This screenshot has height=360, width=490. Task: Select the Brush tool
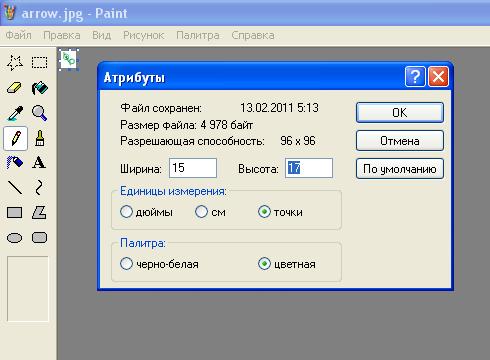(39, 138)
